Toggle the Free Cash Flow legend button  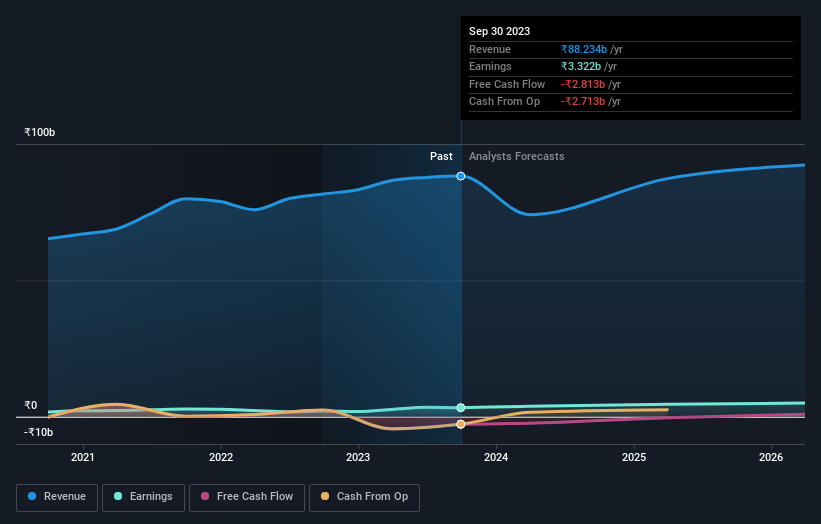pyautogui.click(x=247, y=497)
